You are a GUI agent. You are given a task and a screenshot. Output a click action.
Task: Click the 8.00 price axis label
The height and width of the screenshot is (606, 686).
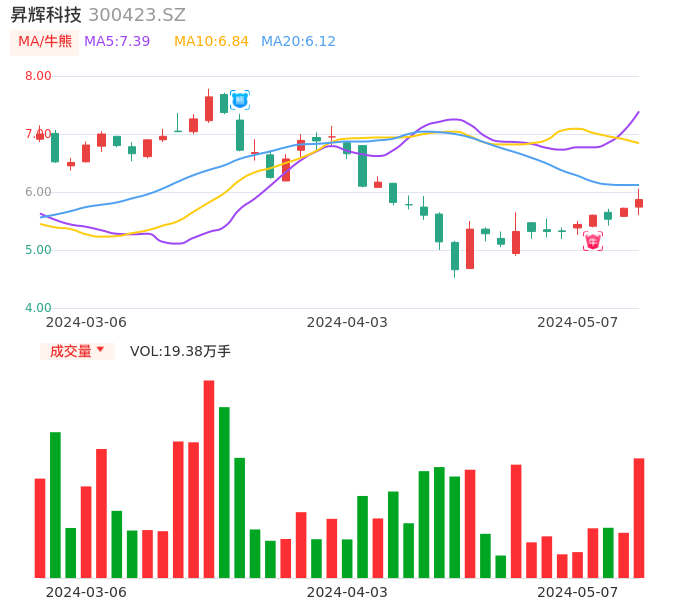point(38,76)
